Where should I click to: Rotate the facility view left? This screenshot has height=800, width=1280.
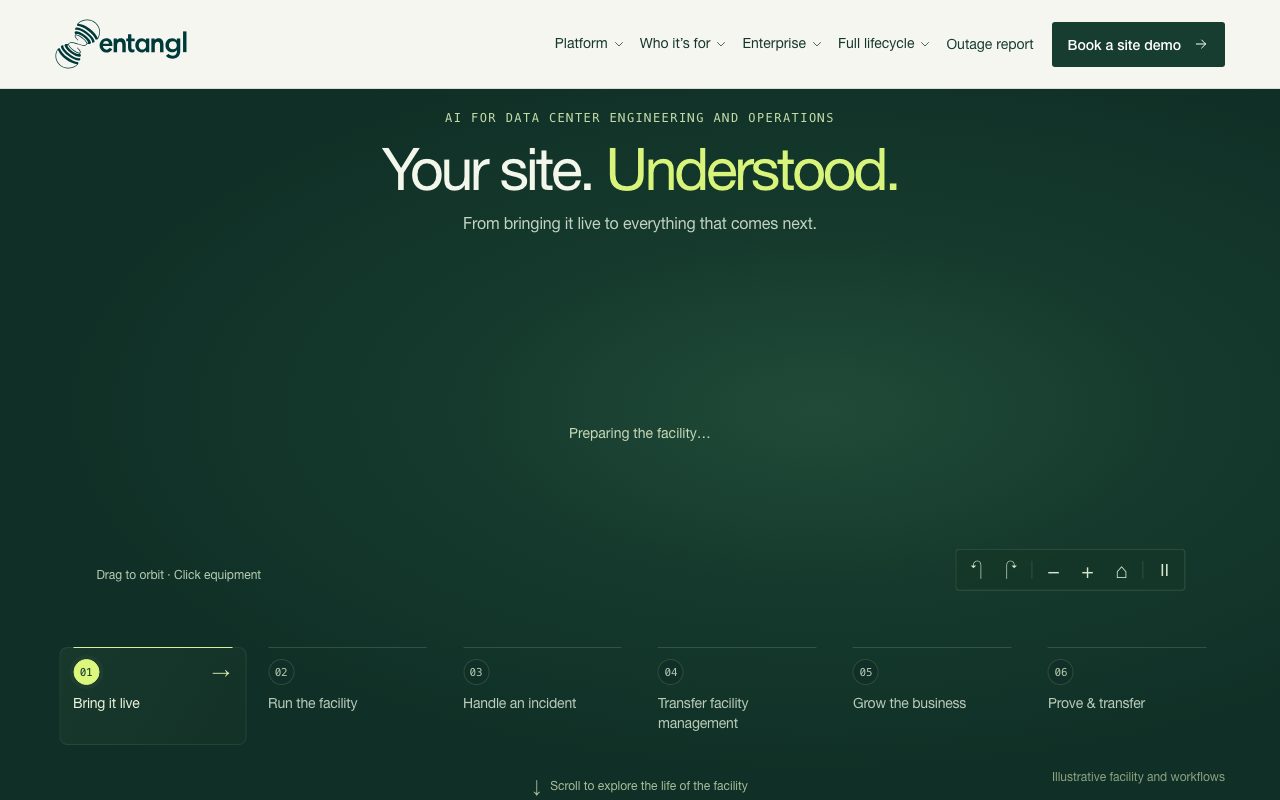pos(977,570)
